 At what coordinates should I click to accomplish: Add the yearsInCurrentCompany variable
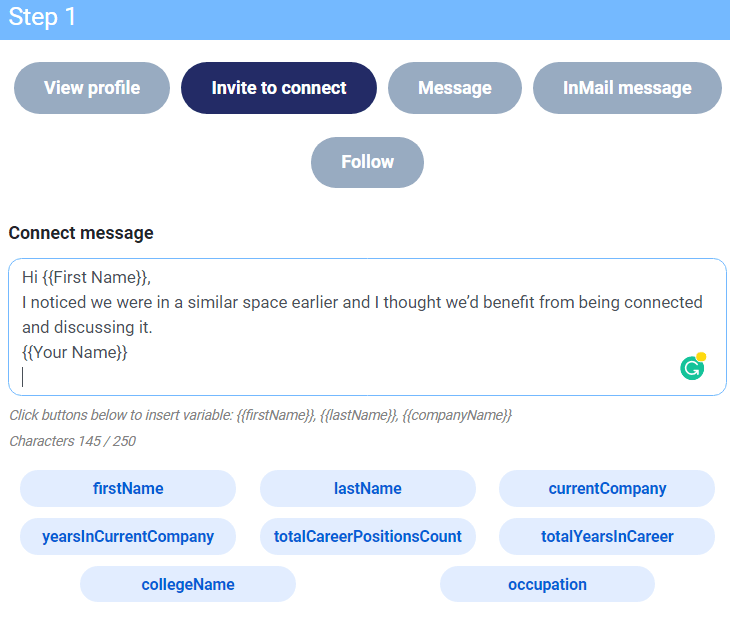pyautogui.click(x=128, y=536)
